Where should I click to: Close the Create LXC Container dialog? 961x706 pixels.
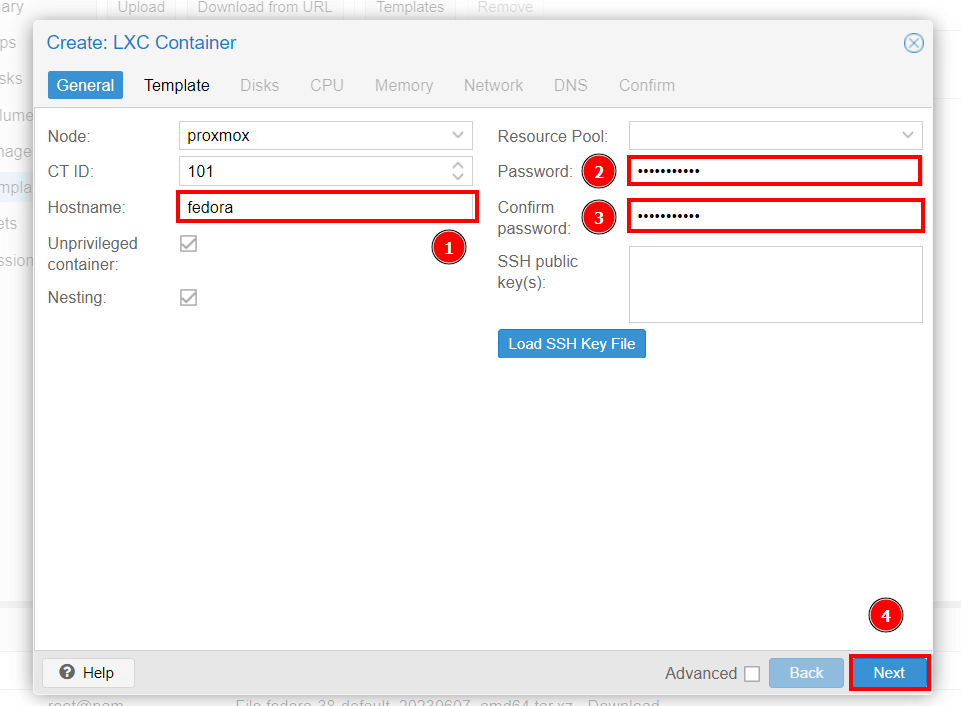point(913,43)
